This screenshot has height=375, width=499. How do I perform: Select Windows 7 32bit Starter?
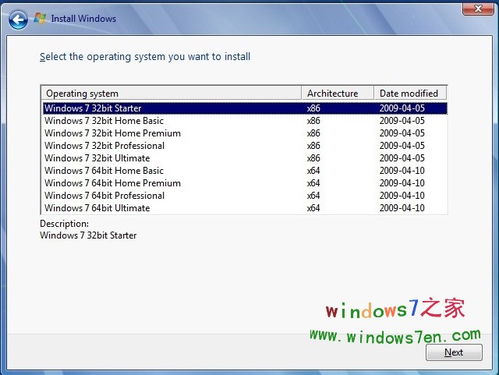pos(245,108)
